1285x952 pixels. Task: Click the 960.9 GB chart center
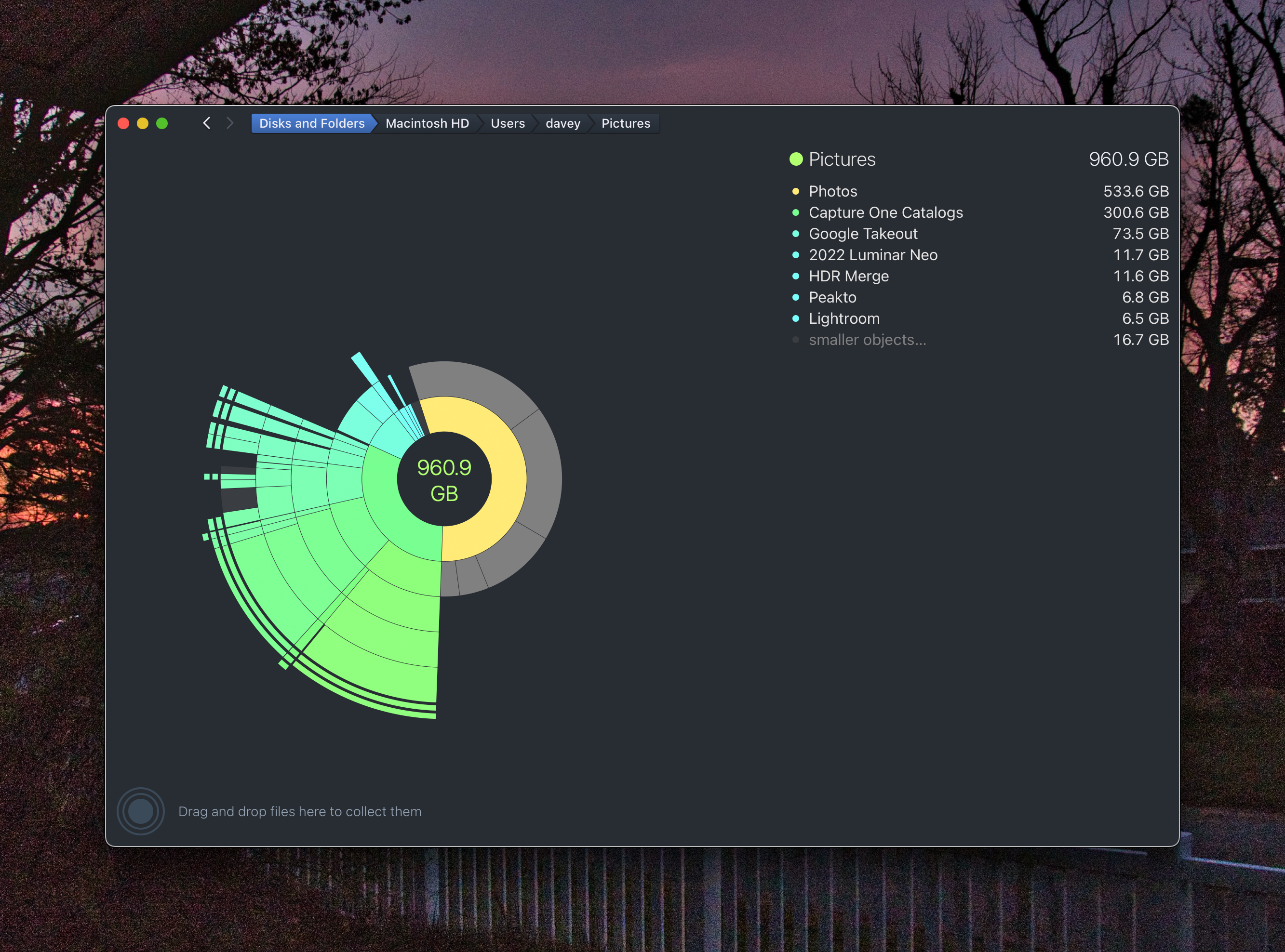tap(444, 479)
